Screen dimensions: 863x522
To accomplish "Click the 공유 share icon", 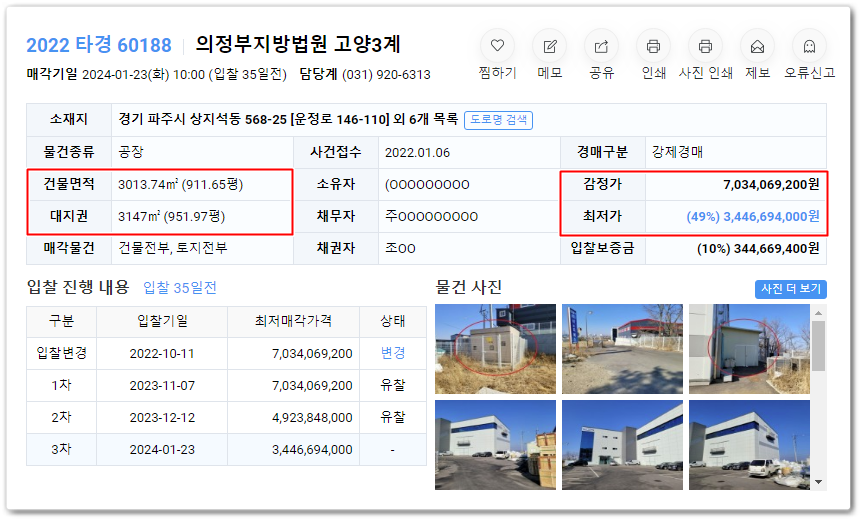I will 601,46.
